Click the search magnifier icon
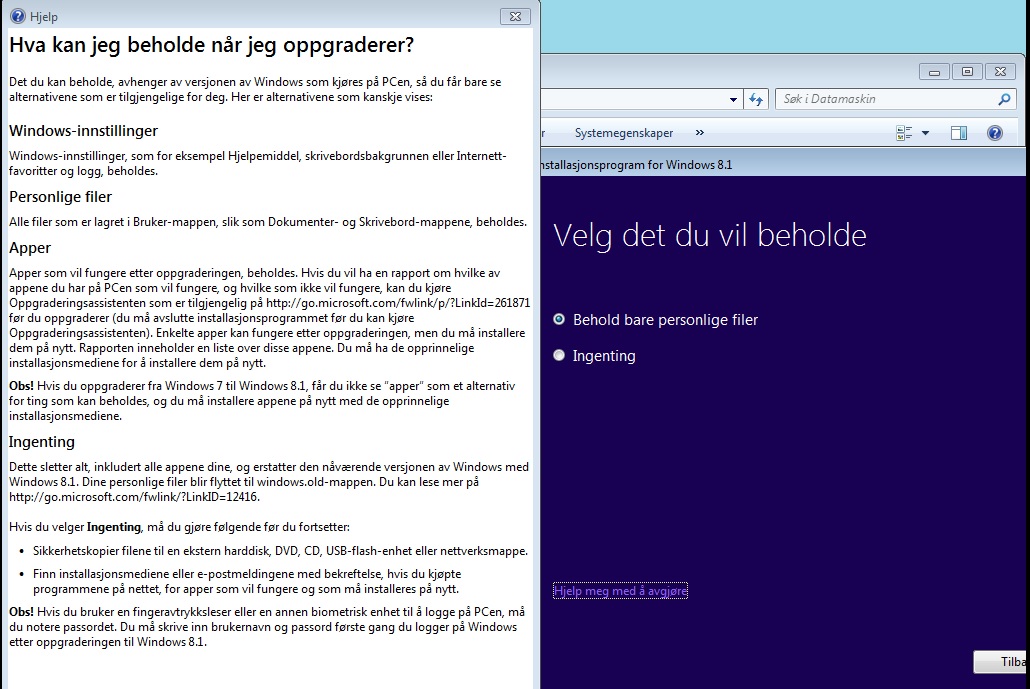This screenshot has width=1030, height=689. 1004,99
